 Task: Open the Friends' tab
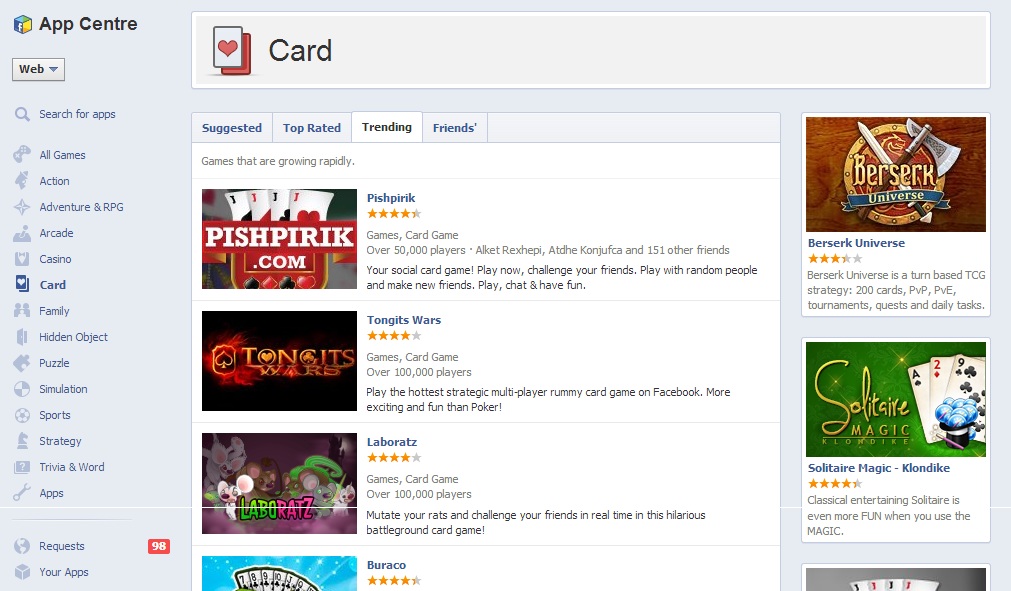point(455,128)
